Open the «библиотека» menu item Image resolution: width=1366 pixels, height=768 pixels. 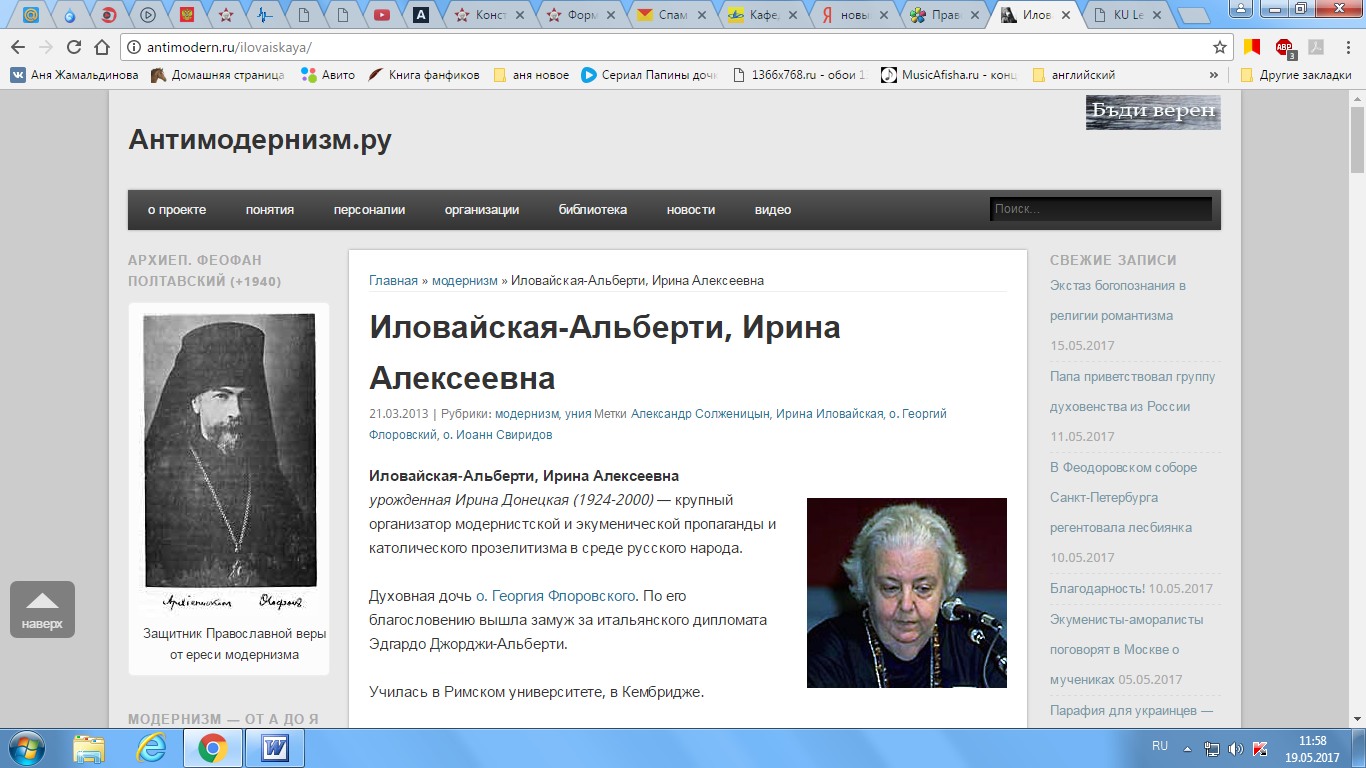click(593, 210)
